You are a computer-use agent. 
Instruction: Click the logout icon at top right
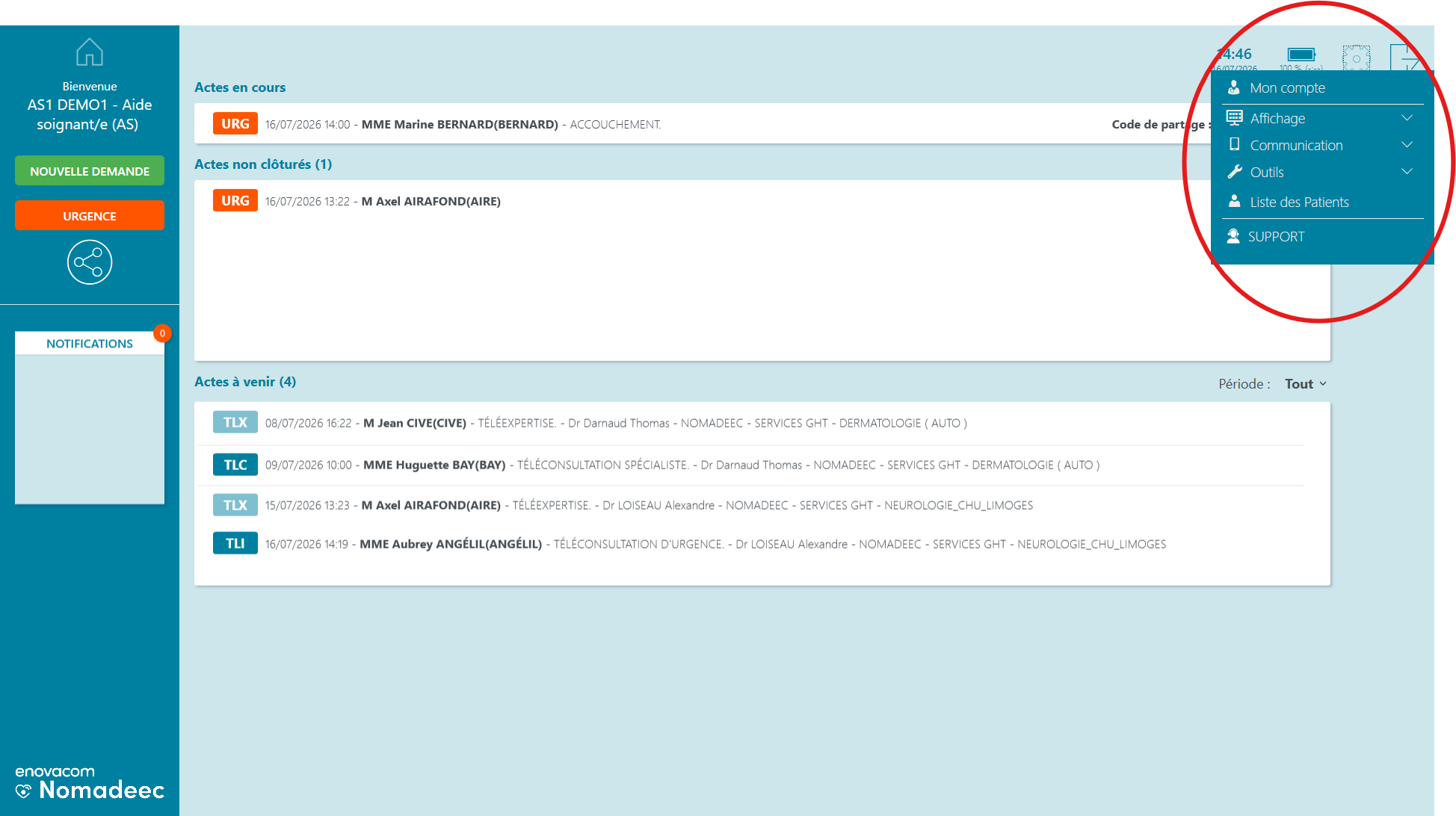tap(1405, 58)
